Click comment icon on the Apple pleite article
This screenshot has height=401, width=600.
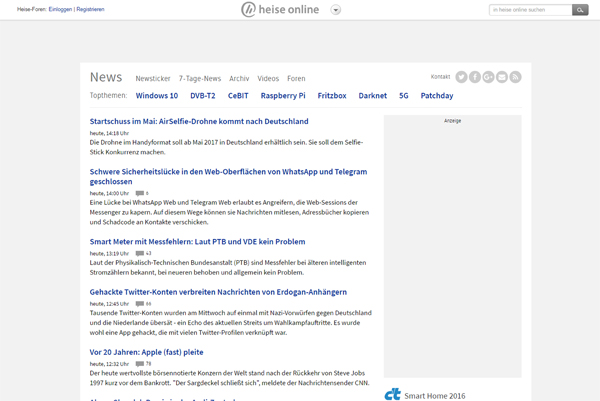(x=140, y=364)
